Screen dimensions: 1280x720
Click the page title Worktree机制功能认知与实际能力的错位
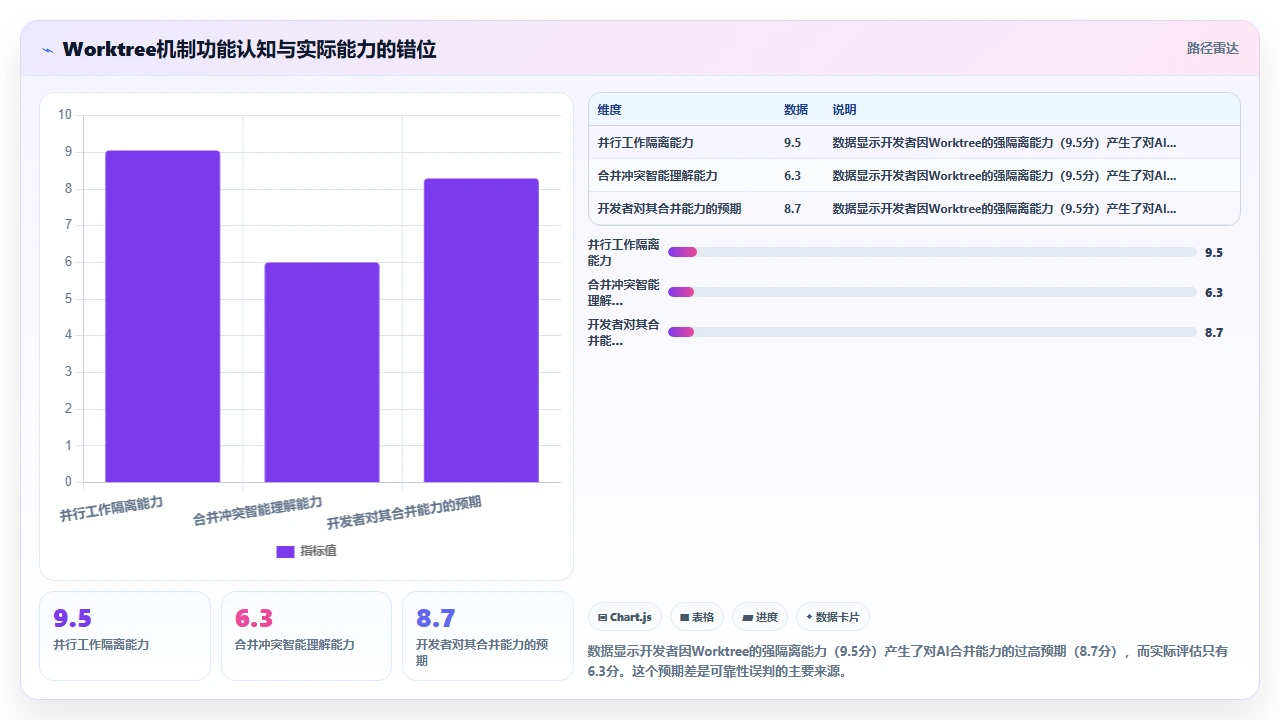tap(249, 49)
